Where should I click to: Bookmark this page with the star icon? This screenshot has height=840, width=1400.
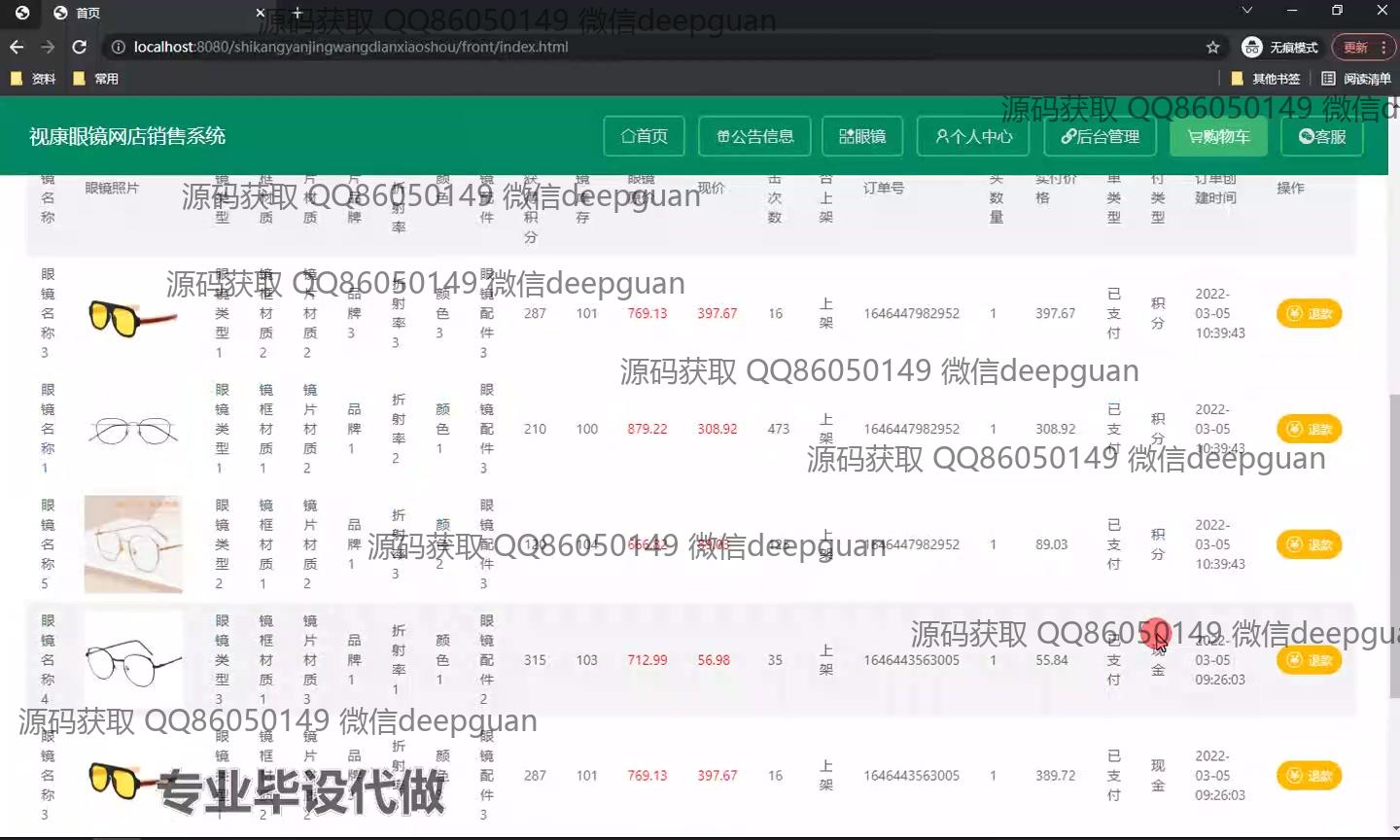1212,47
